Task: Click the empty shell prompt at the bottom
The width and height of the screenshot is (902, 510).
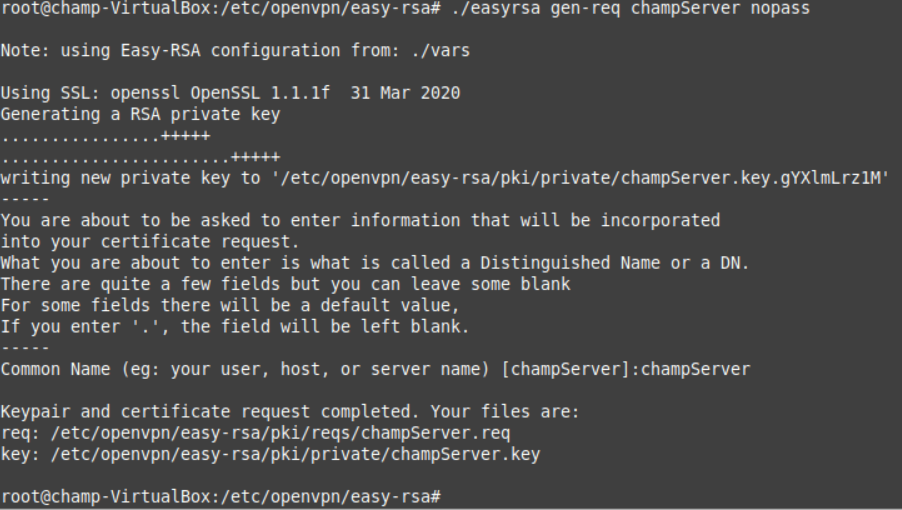Action: click(x=220, y=497)
